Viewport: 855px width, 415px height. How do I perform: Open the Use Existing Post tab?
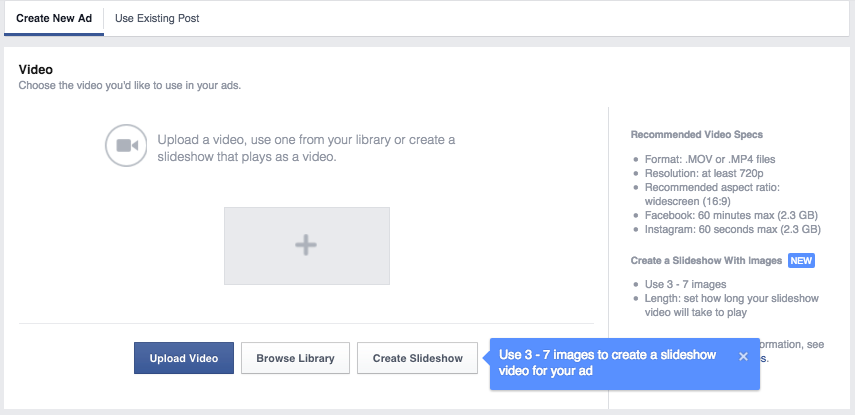pyautogui.click(x=157, y=18)
